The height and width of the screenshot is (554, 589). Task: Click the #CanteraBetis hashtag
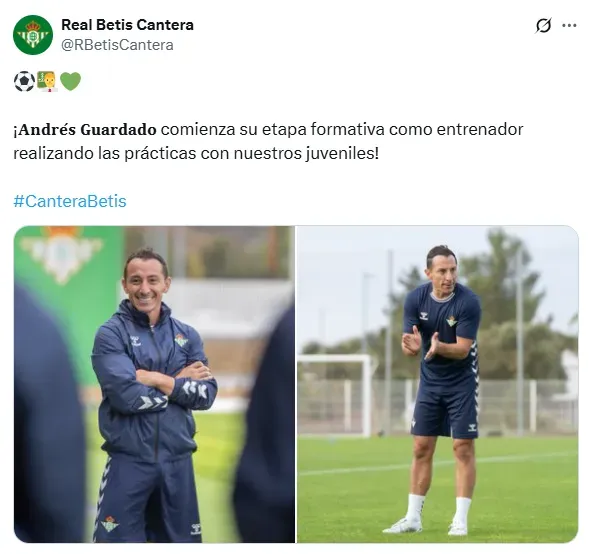(70, 201)
